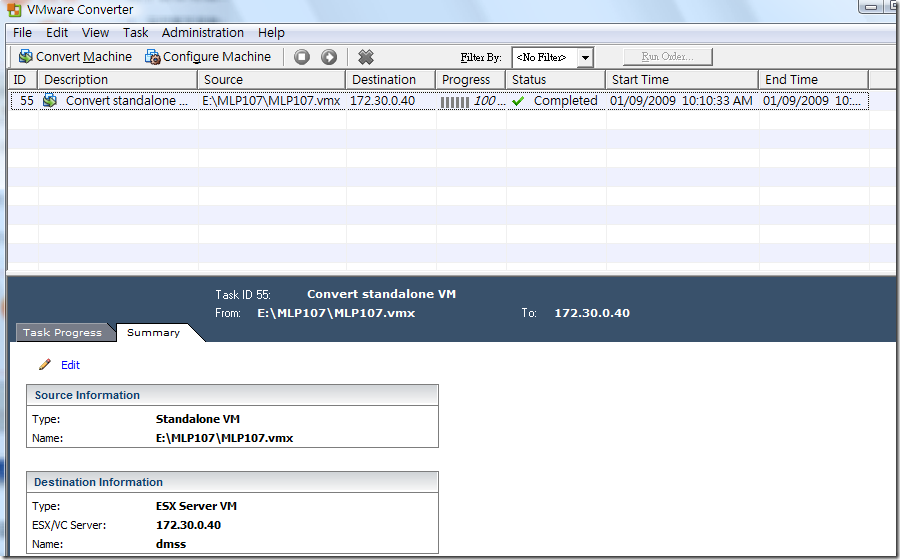Sort by the Start Time column header
Screen dimensions: 900x560
coord(682,80)
